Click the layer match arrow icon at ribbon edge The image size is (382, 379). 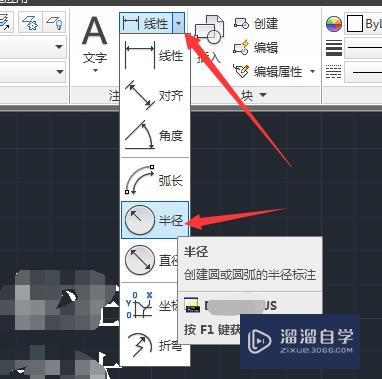click(x=6, y=22)
